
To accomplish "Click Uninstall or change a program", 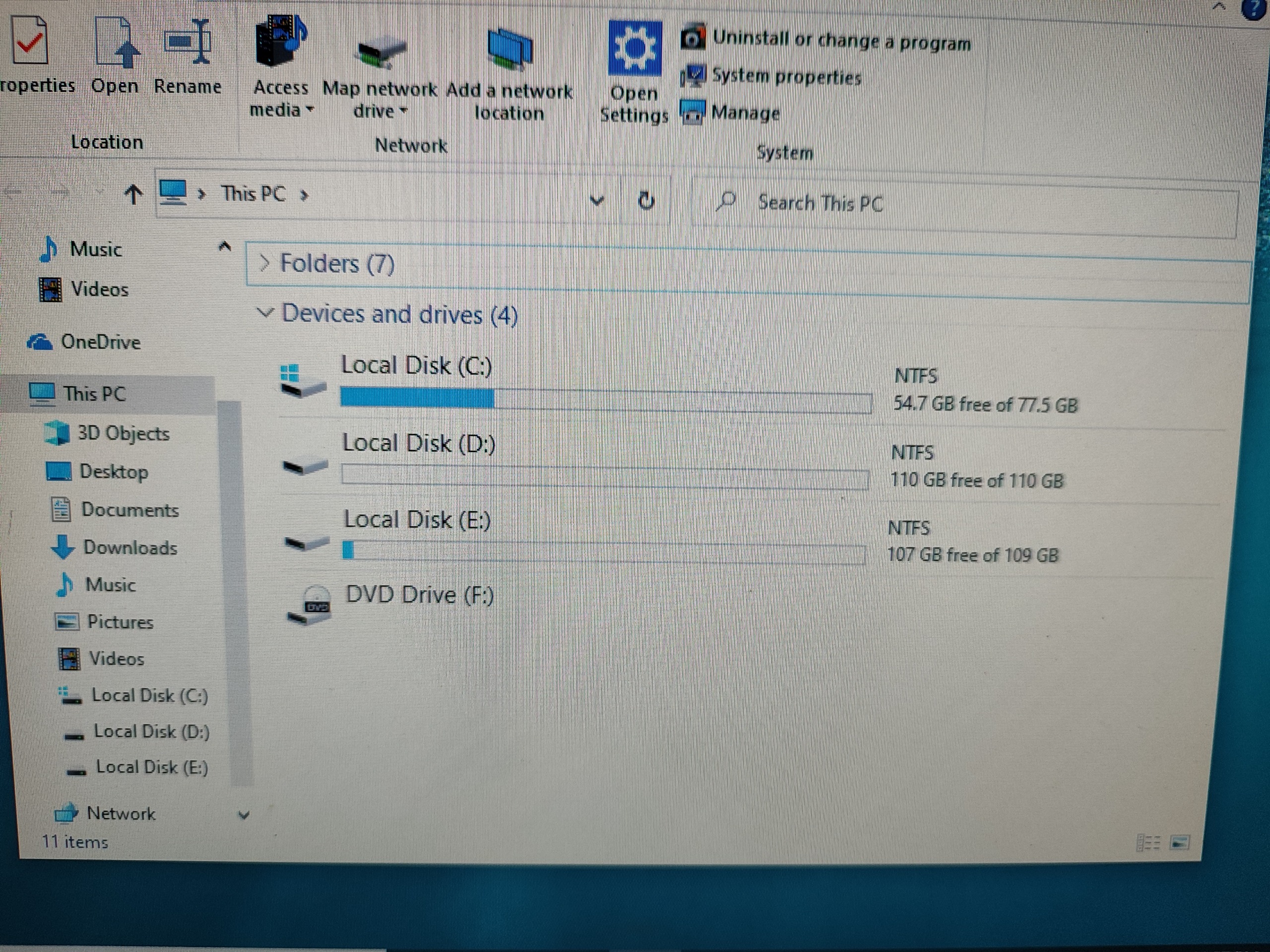I will point(841,41).
